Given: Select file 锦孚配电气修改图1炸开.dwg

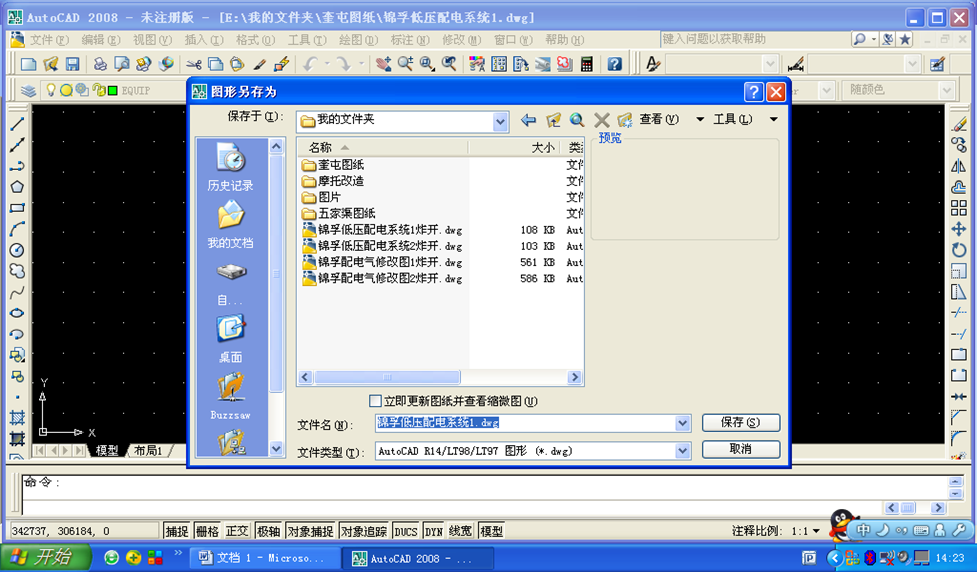Looking at the screenshot, I should point(383,262).
